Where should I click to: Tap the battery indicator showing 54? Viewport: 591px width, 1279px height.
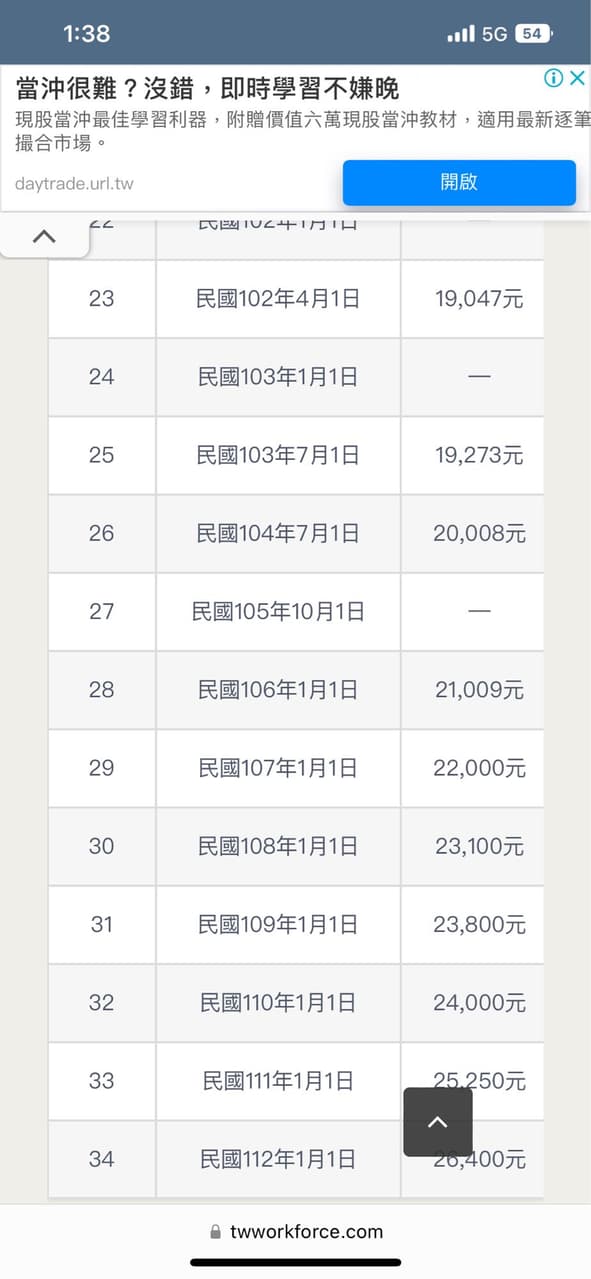pyautogui.click(x=532, y=33)
